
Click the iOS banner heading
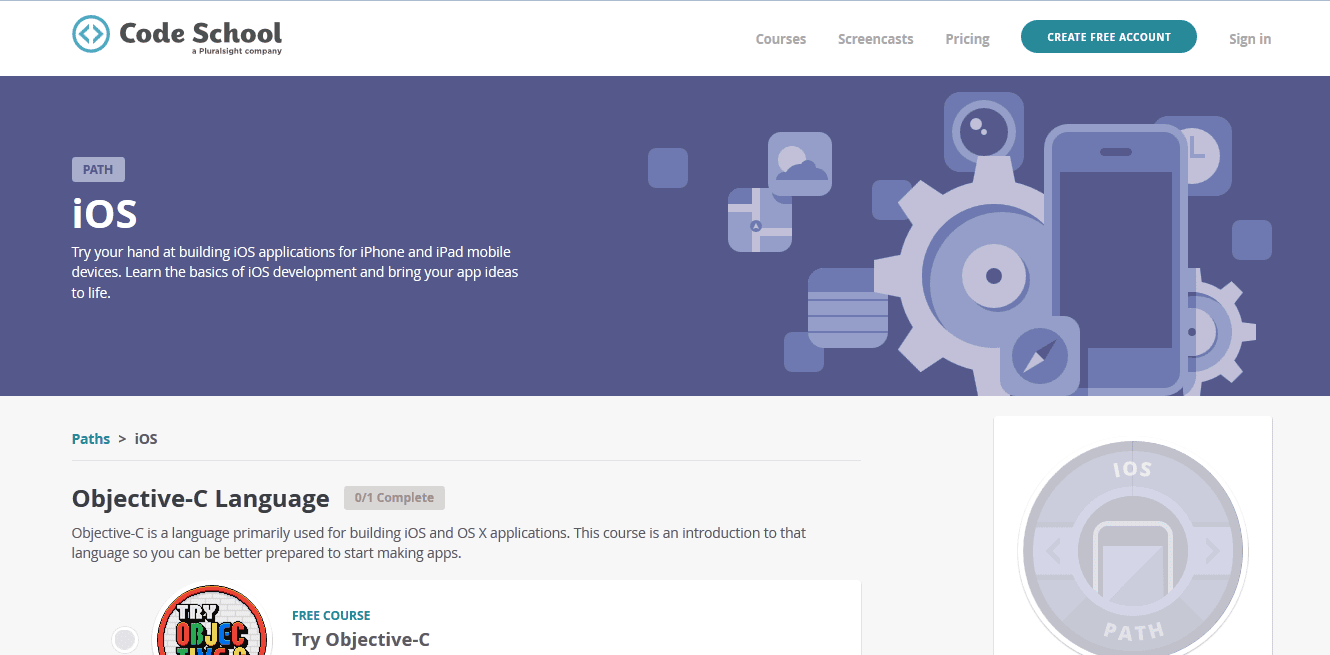104,214
